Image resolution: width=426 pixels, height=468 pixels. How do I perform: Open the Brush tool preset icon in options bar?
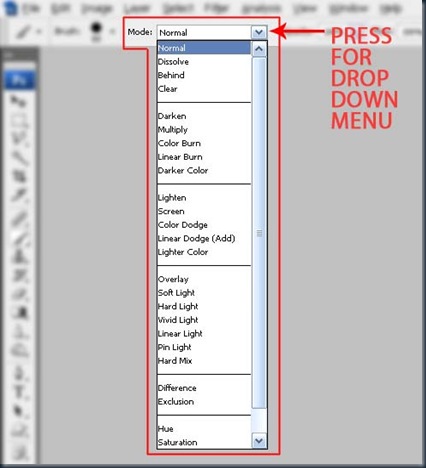(x=24, y=32)
